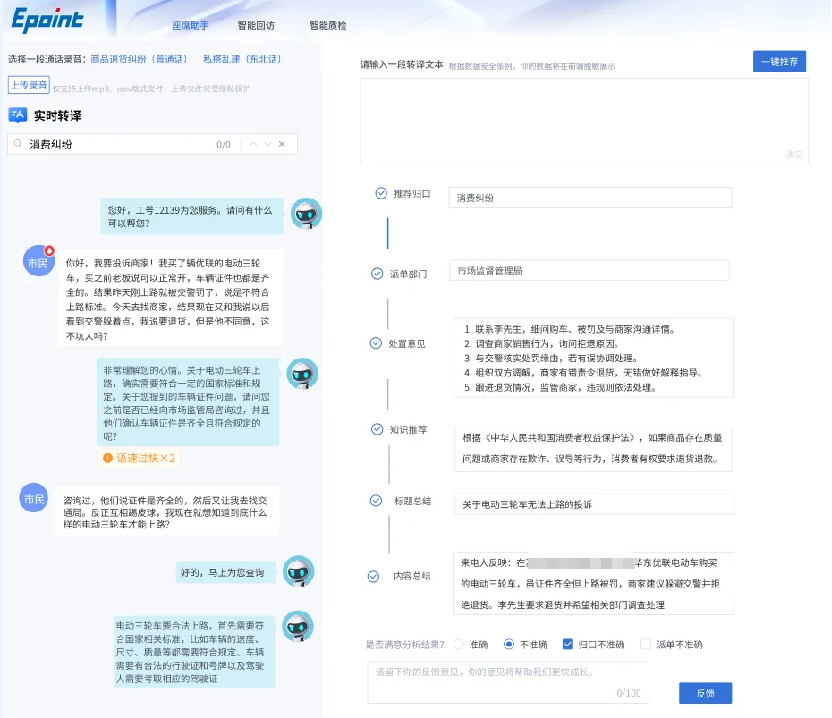The image size is (832, 718).
Task: Check the 派单不准确 checkbox
Action: [645, 644]
